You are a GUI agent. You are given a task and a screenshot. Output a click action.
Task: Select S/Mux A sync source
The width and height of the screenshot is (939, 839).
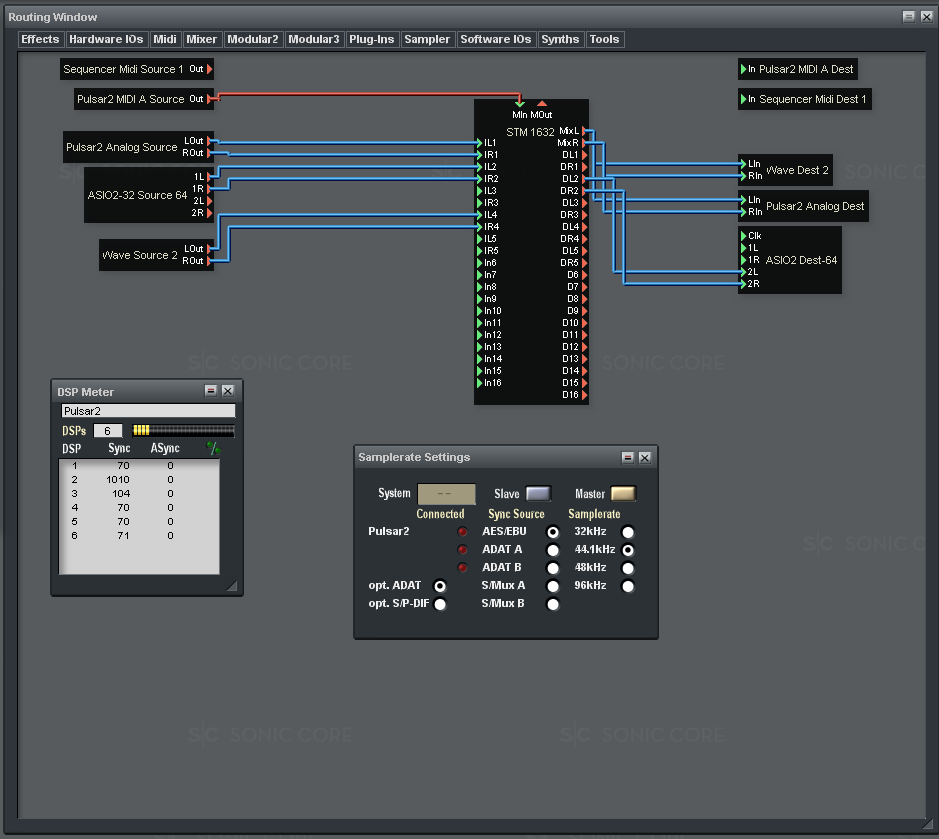click(x=553, y=586)
